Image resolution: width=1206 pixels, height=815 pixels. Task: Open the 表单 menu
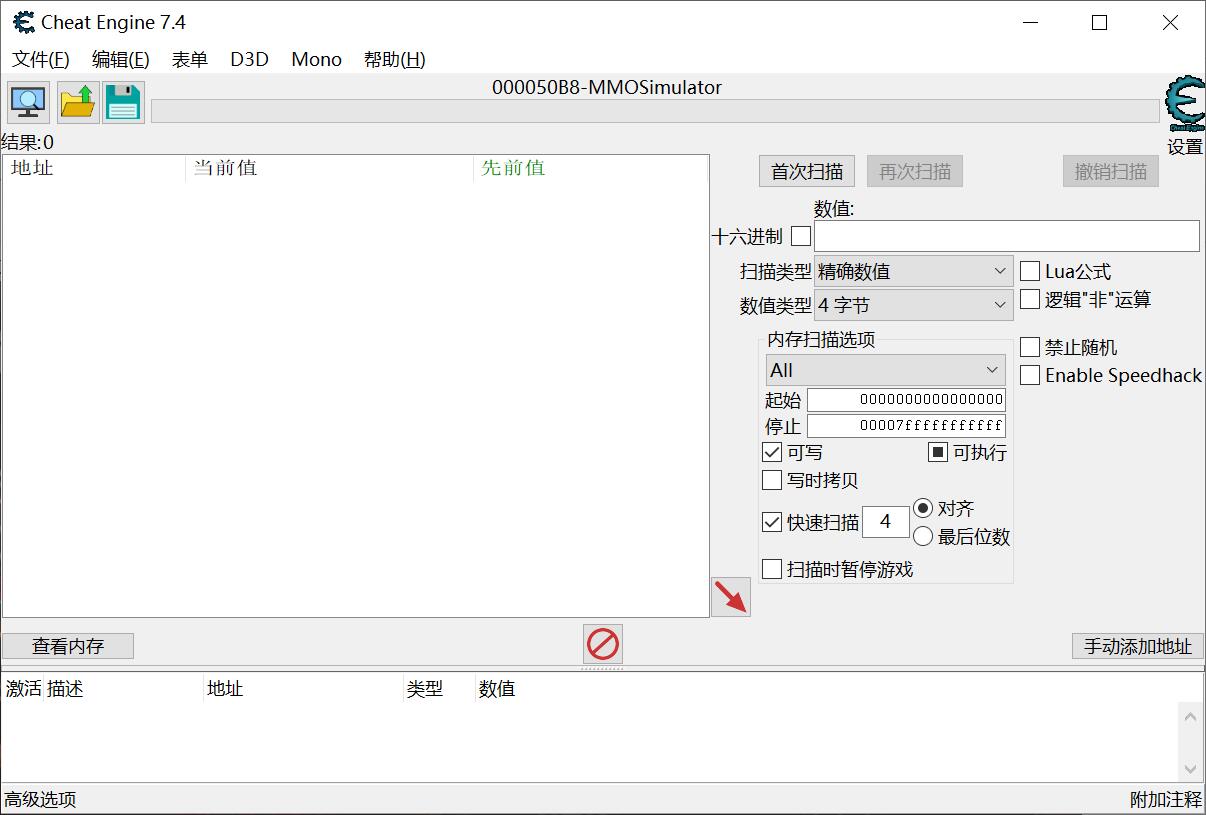[x=190, y=59]
